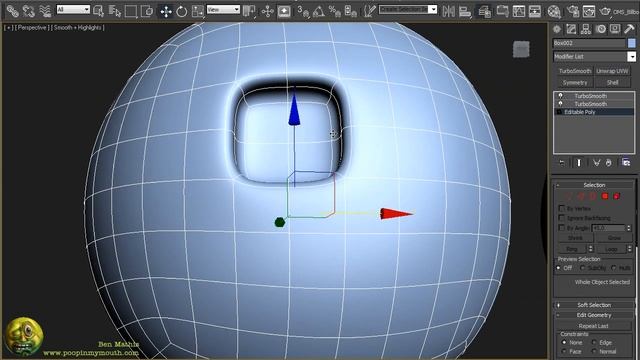The width and height of the screenshot is (640, 360).
Task: Toggle the 3D Snaps icon
Action: click(x=303, y=11)
